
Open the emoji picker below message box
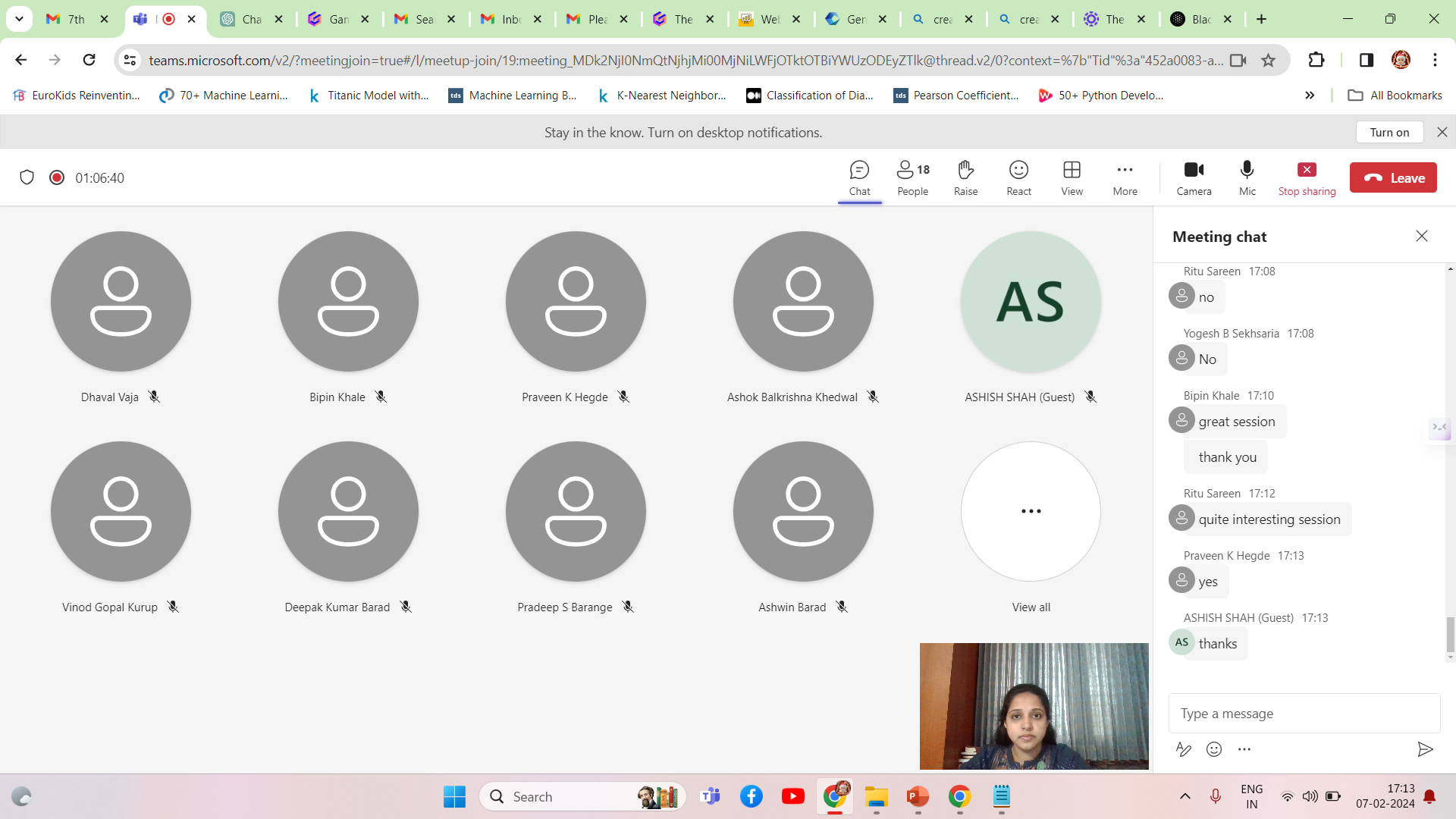tap(1214, 749)
